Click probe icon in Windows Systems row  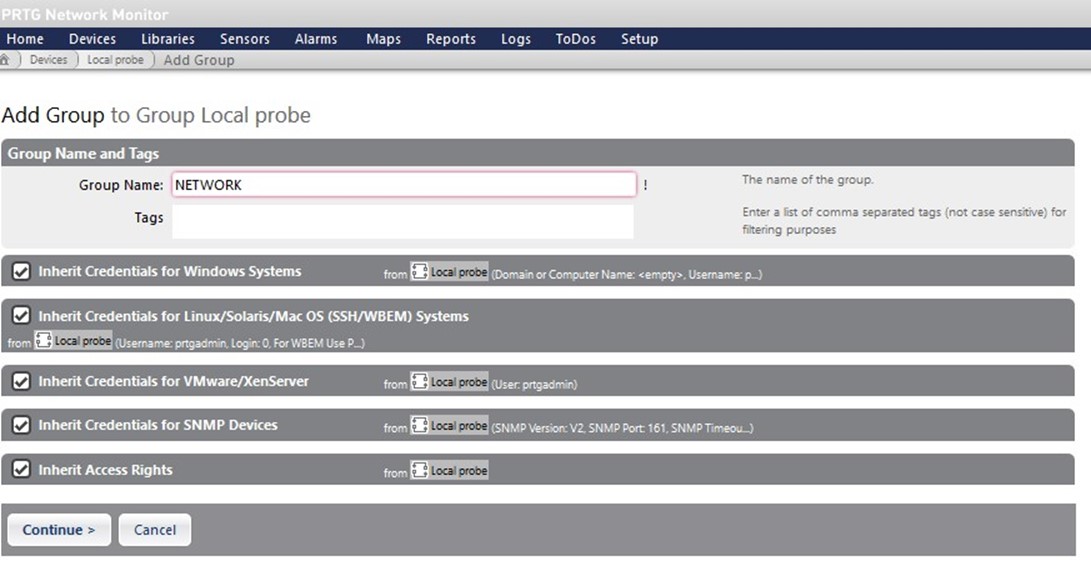[420, 272]
